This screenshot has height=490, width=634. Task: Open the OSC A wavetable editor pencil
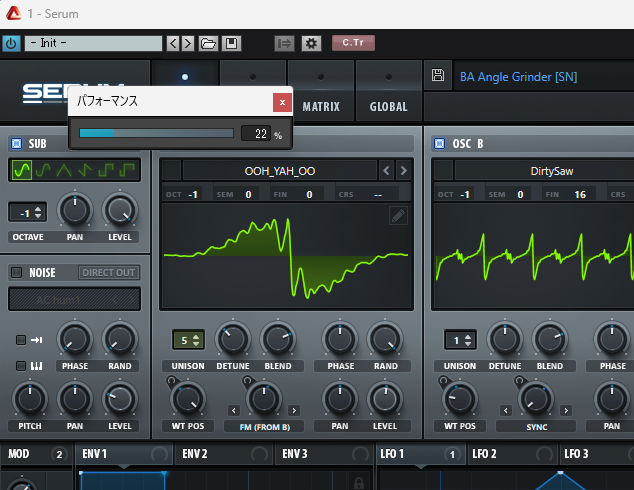pyautogui.click(x=398, y=215)
